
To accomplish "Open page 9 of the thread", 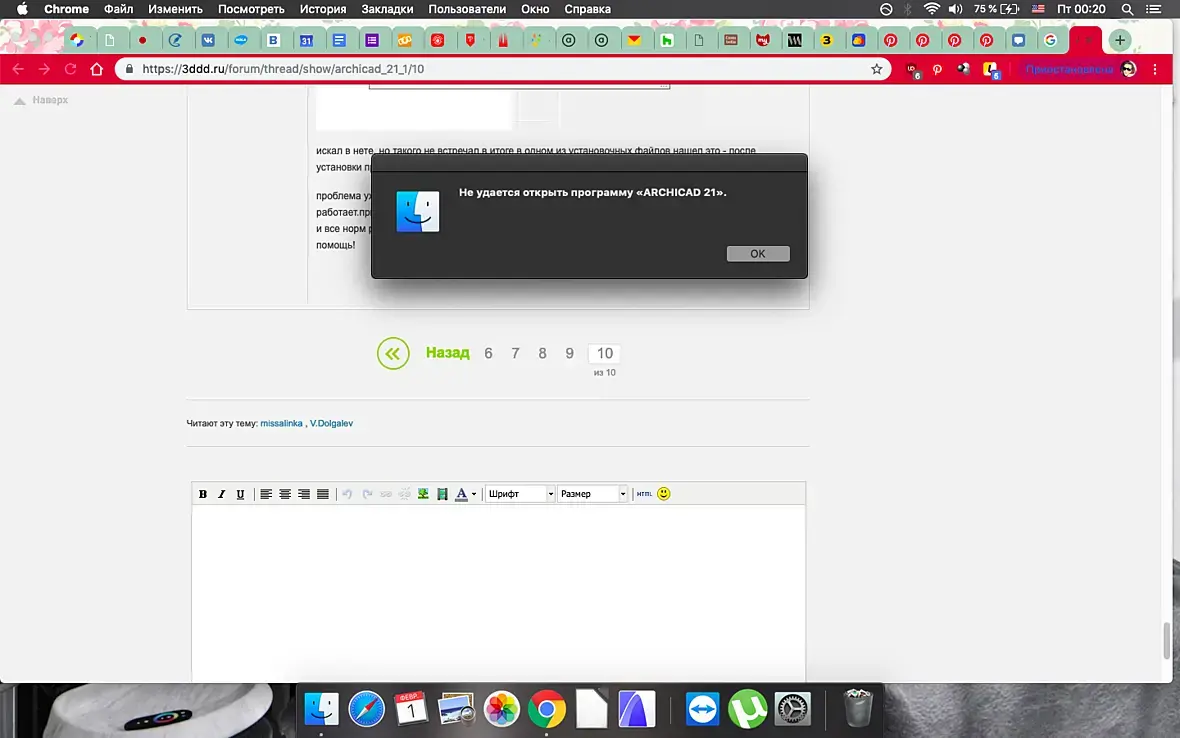I will pos(570,354).
